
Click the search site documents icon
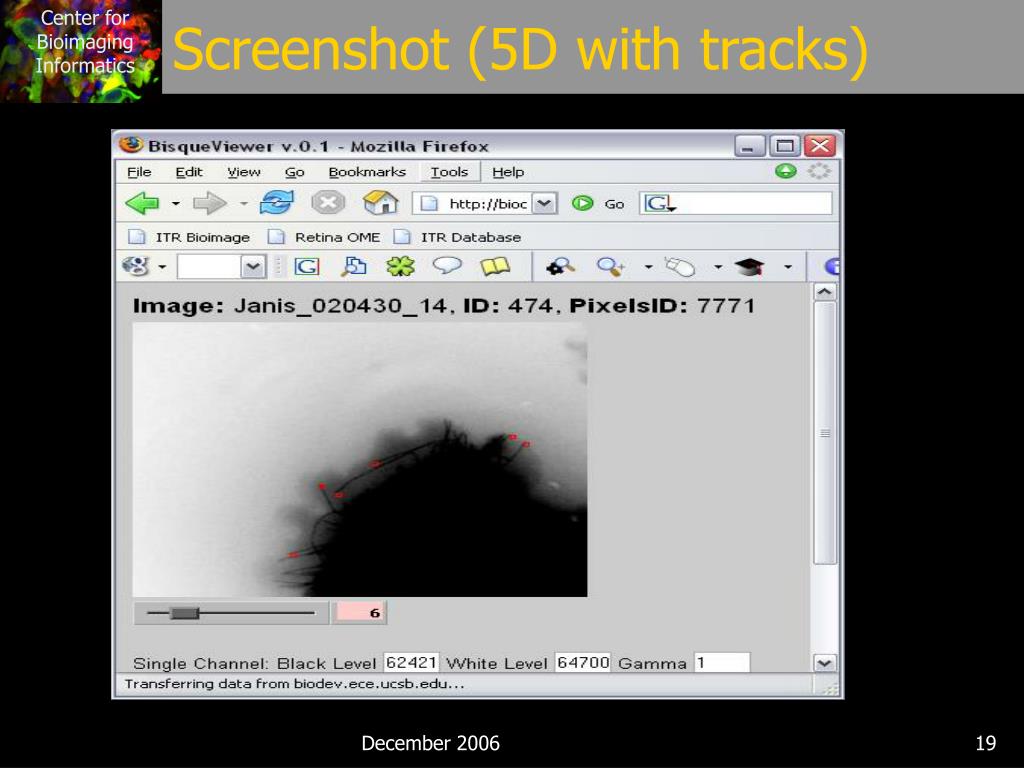click(354, 266)
